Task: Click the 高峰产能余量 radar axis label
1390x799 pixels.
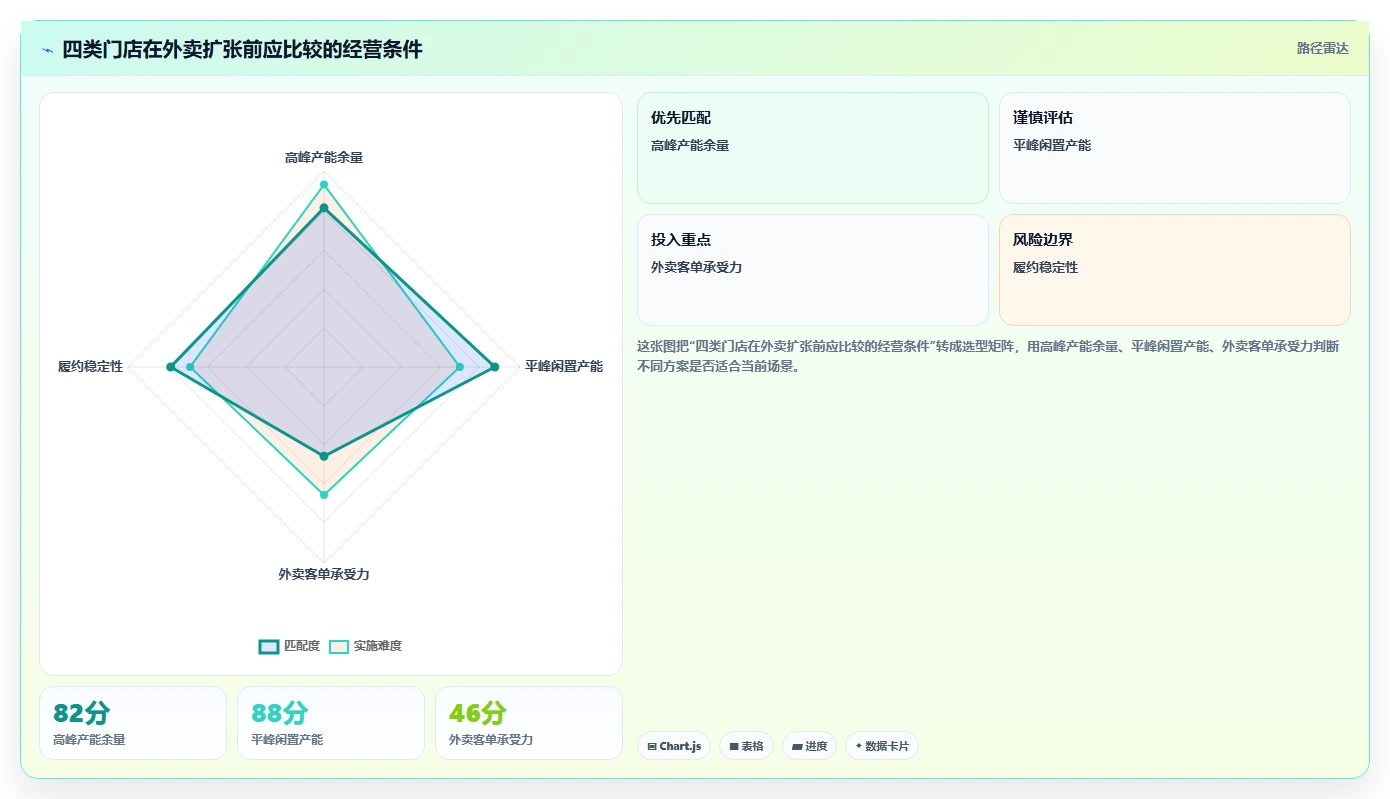Action: (324, 157)
